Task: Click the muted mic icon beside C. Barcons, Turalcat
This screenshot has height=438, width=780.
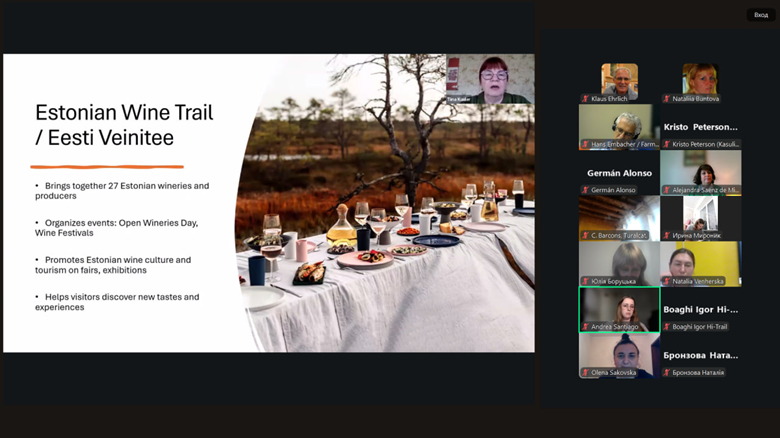Action: coord(585,235)
